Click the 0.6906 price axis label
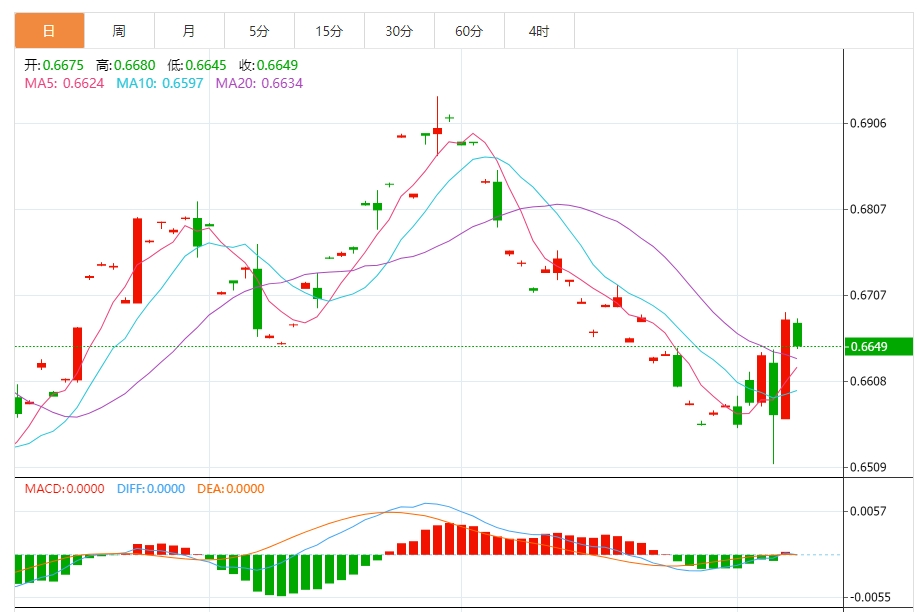Screen dimensions: 920x612 pyautogui.click(x=868, y=123)
